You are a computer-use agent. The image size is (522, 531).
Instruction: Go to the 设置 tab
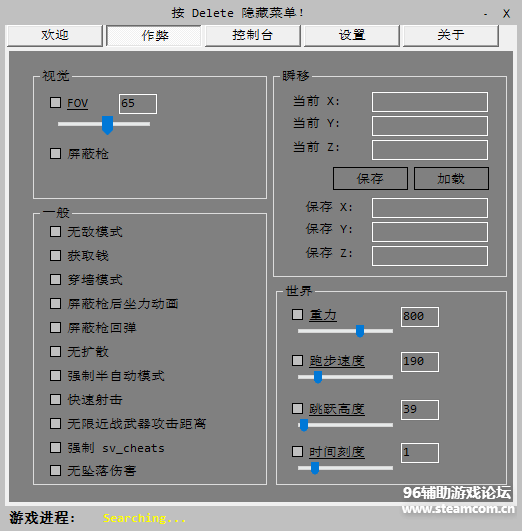click(352, 35)
